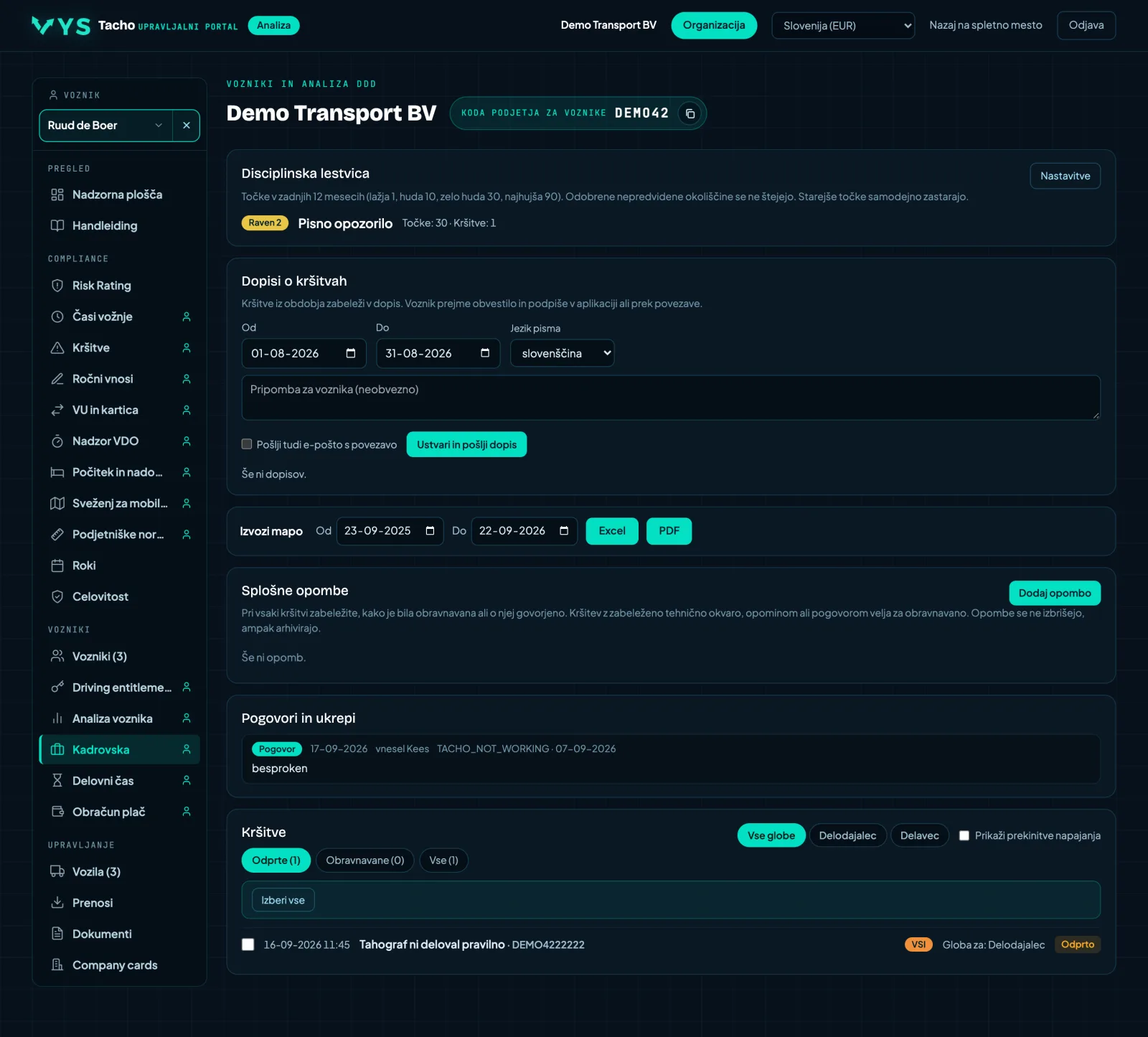Toggle Prikaži prekinitve napajanja checkbox
1148x1037 pixels.
pos(964,835)
